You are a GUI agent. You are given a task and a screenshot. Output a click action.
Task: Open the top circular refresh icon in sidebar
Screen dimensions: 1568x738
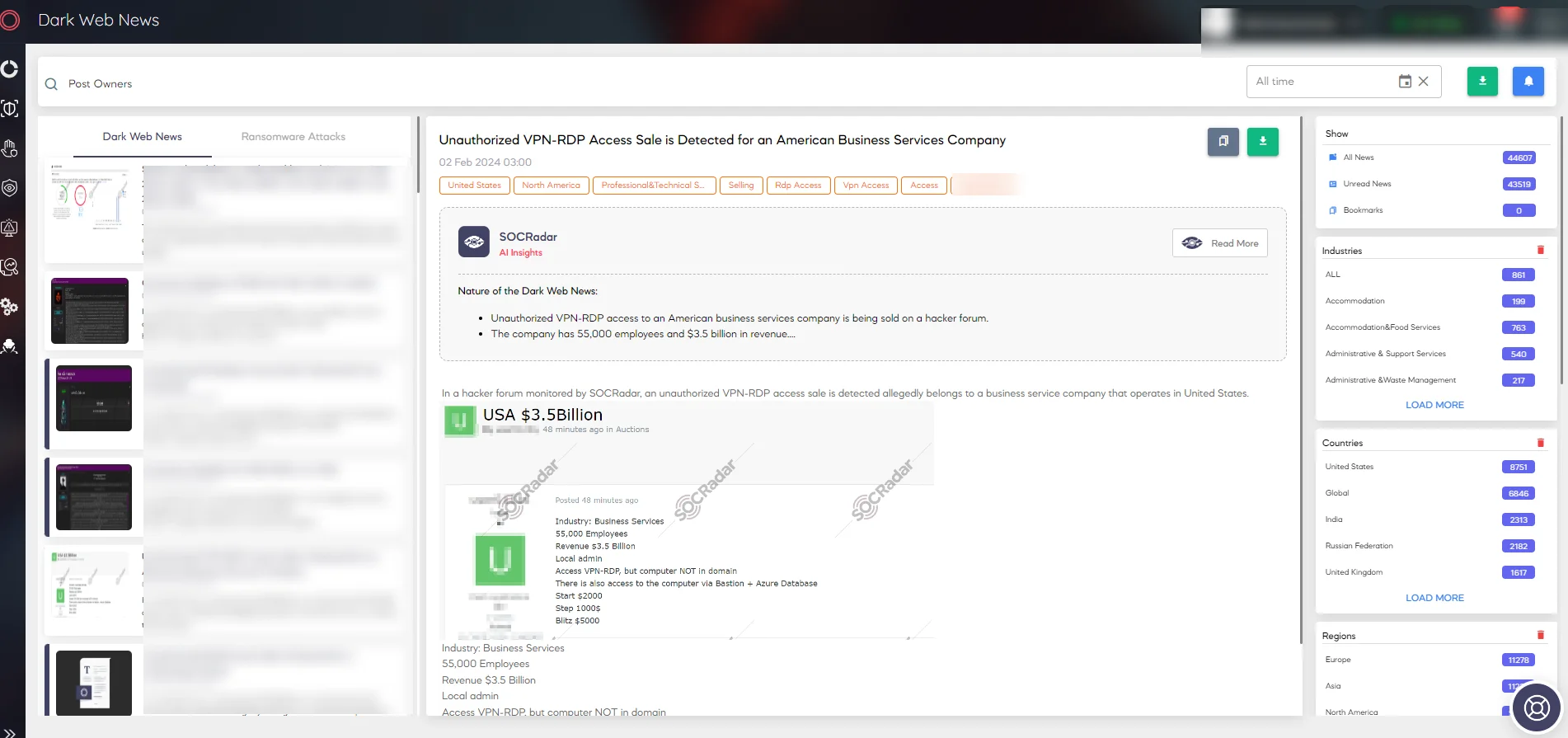[x=10, y=68]
